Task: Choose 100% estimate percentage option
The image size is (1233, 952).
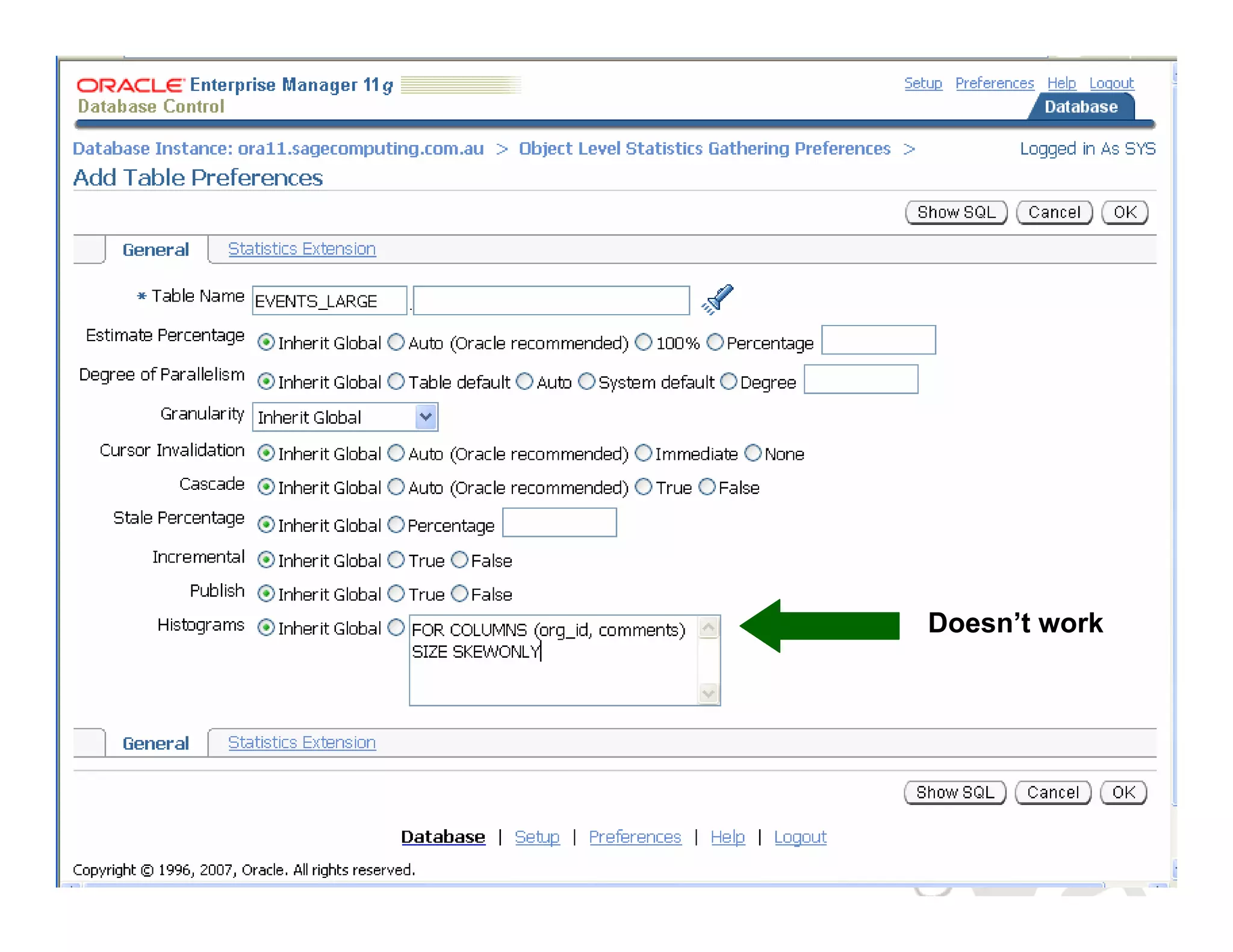Action: pos(644,342)
